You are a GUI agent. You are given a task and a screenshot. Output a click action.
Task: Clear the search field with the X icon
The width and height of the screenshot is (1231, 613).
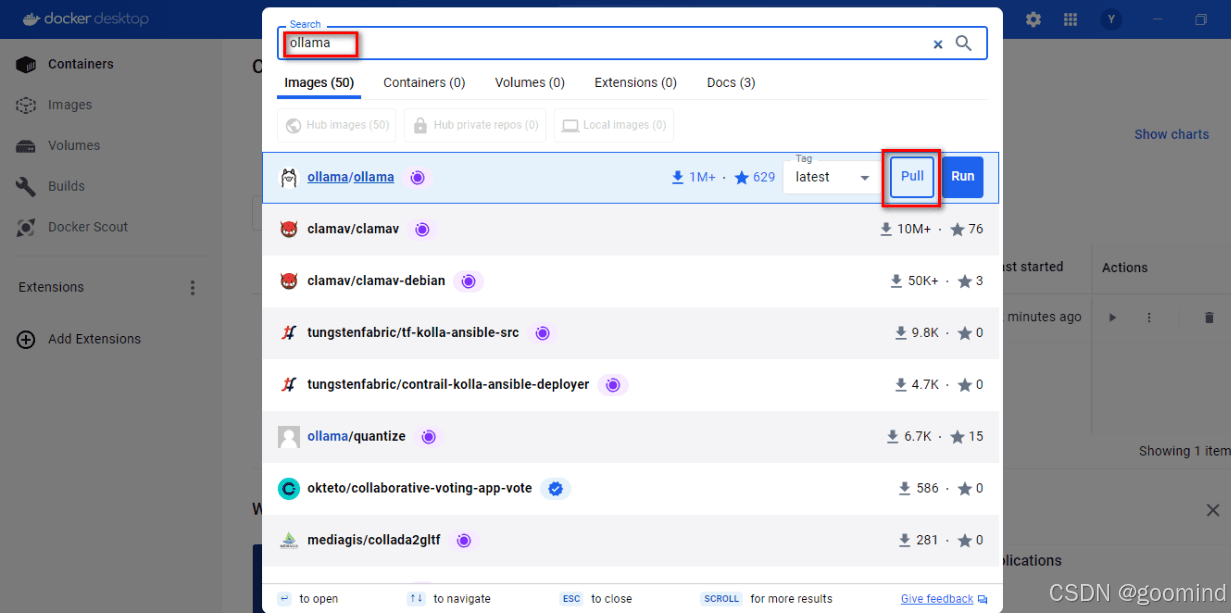click(x=938, y=44)
